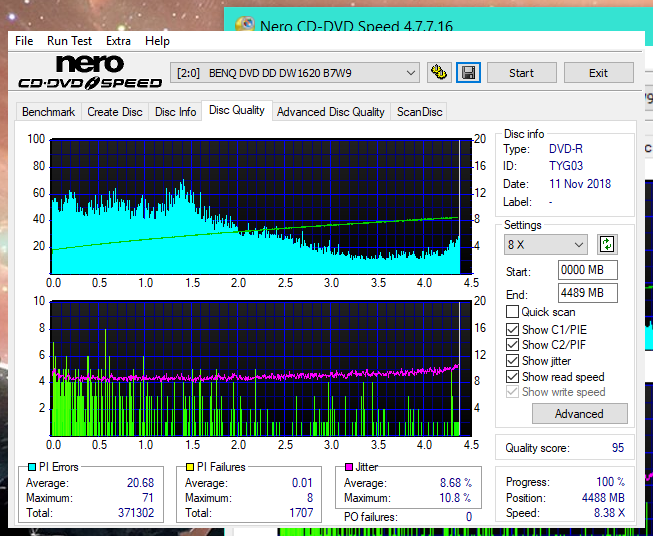Screen dimensions: 653x536
Task: Select the Disc Quality tab
Action: point(237,110)
